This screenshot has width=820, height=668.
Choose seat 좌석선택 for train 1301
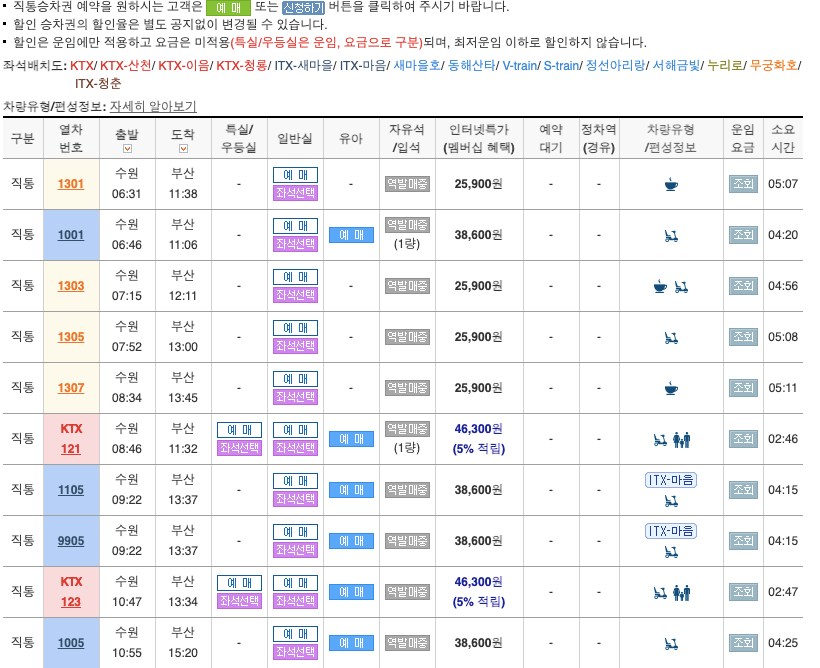295,193
